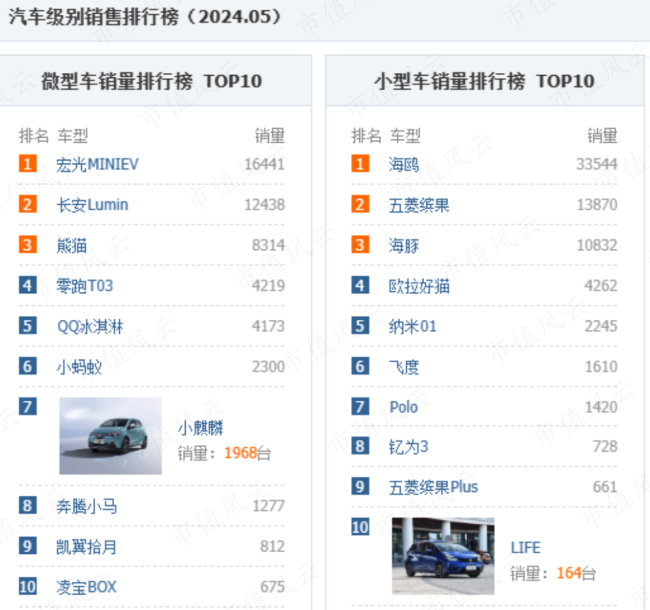650x610 pixels.
Task: Click sales value 4262 for 欧拉好猫
Action: (x=601, y=286)
